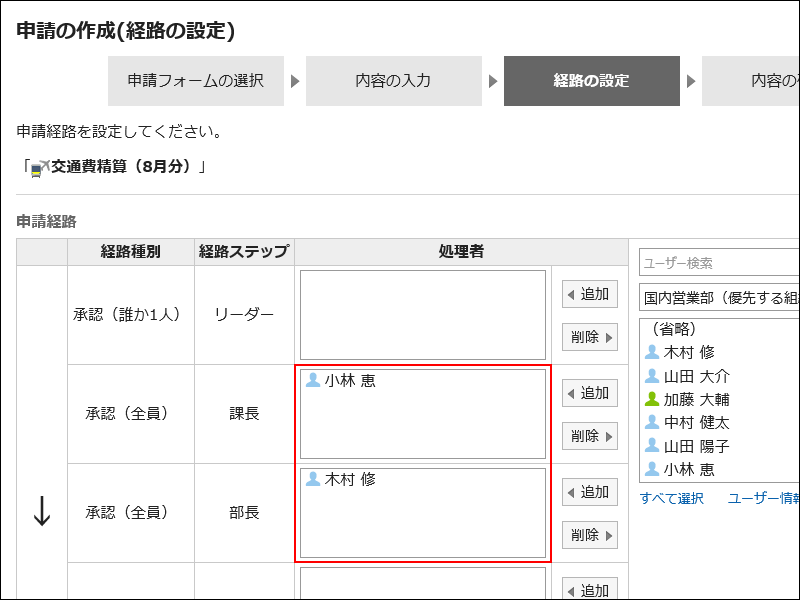Click the 承認（誰か1人） cell

(131, 315)
